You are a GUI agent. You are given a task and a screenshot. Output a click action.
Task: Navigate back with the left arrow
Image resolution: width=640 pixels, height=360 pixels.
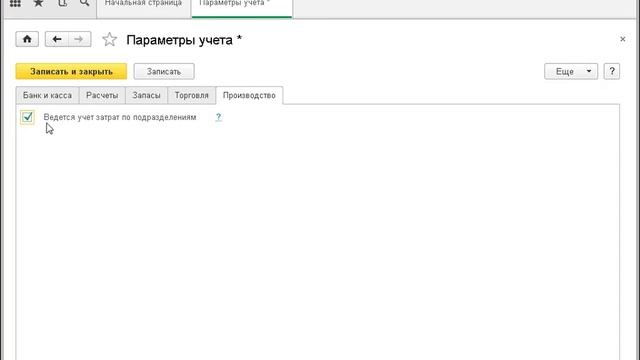coord(56,39)
